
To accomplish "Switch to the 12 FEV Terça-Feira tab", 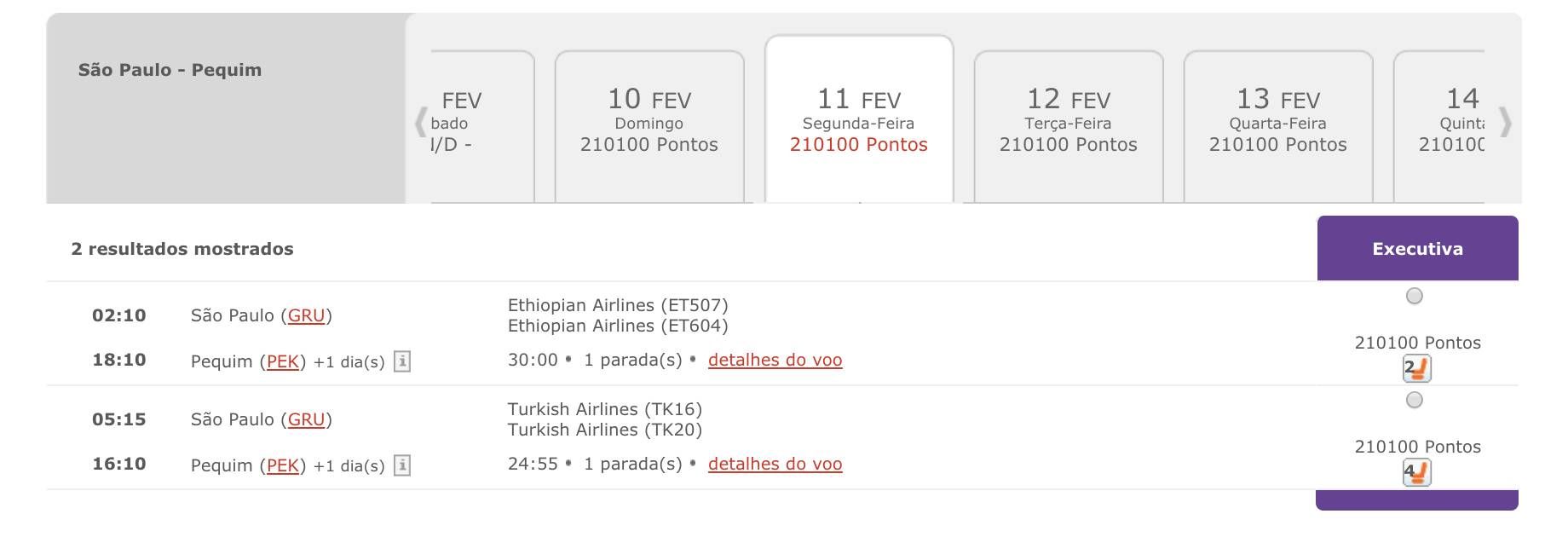I will 1069,126.
